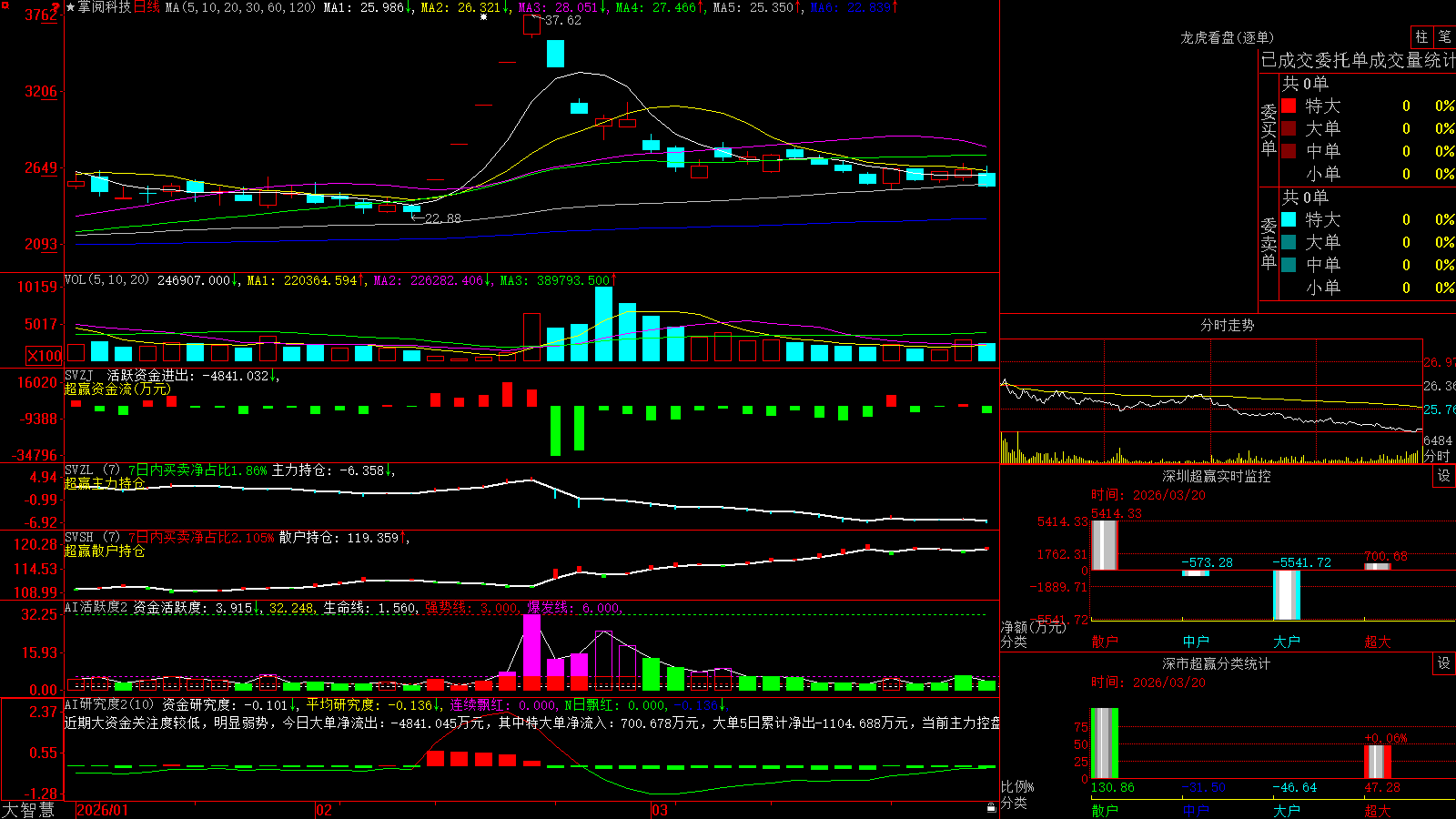
Task: Click the 中户 -573.28 bar in 实时监控
Action: 1195,573
